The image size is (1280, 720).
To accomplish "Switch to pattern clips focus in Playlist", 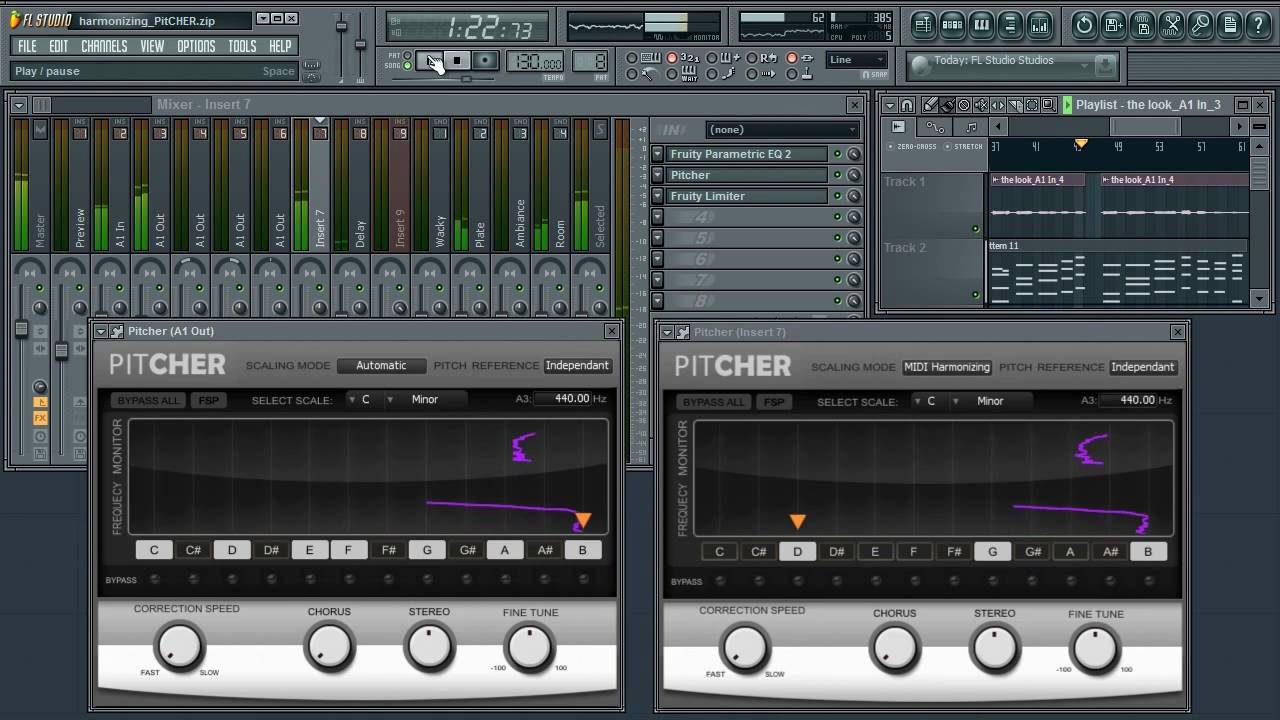I will coord(971,127).
